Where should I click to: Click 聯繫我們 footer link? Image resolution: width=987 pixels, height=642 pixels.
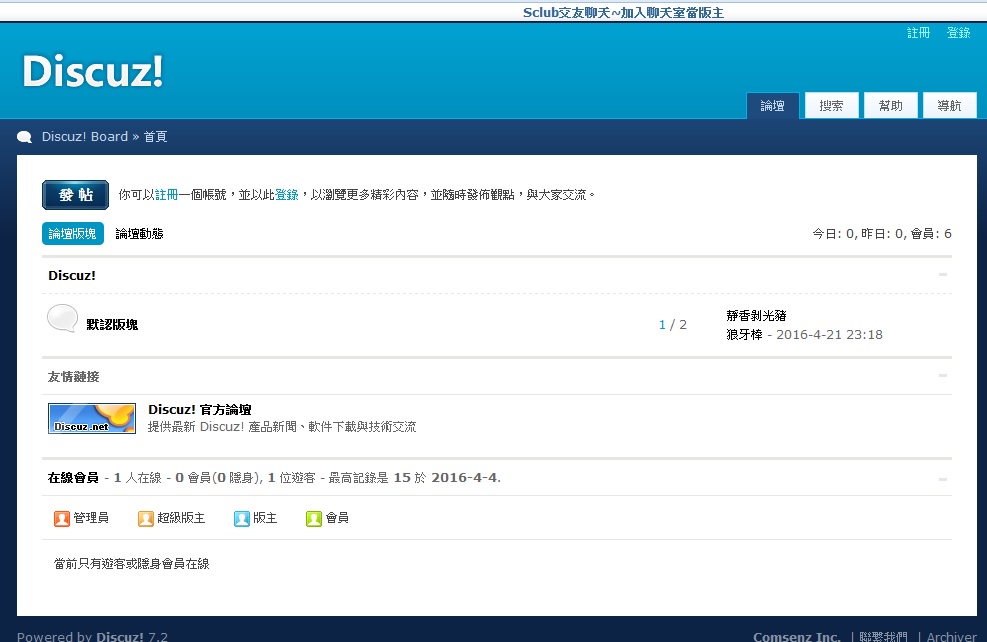[x=883, y=636]
